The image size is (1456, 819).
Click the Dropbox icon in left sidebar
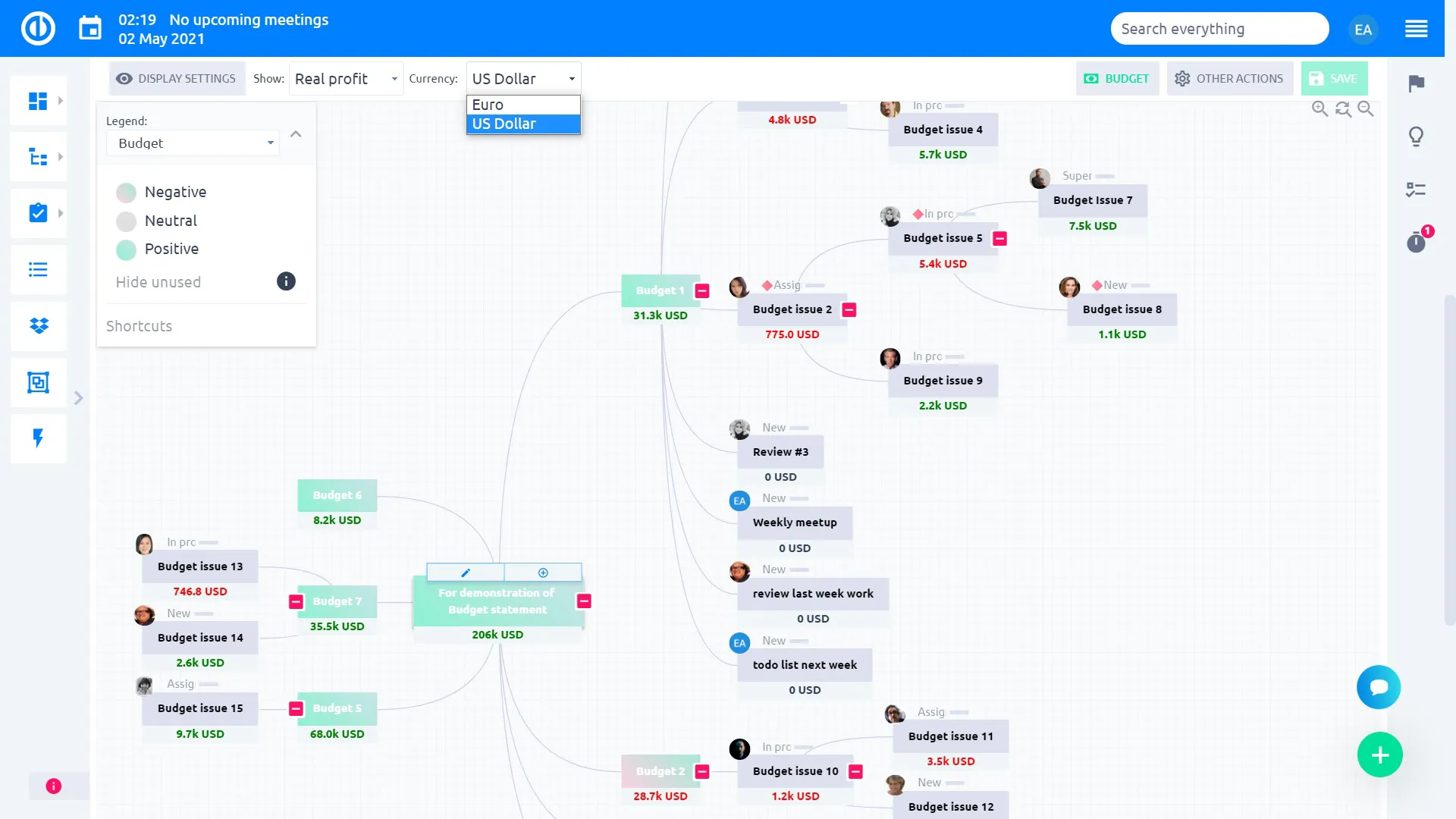click(39, 326)
